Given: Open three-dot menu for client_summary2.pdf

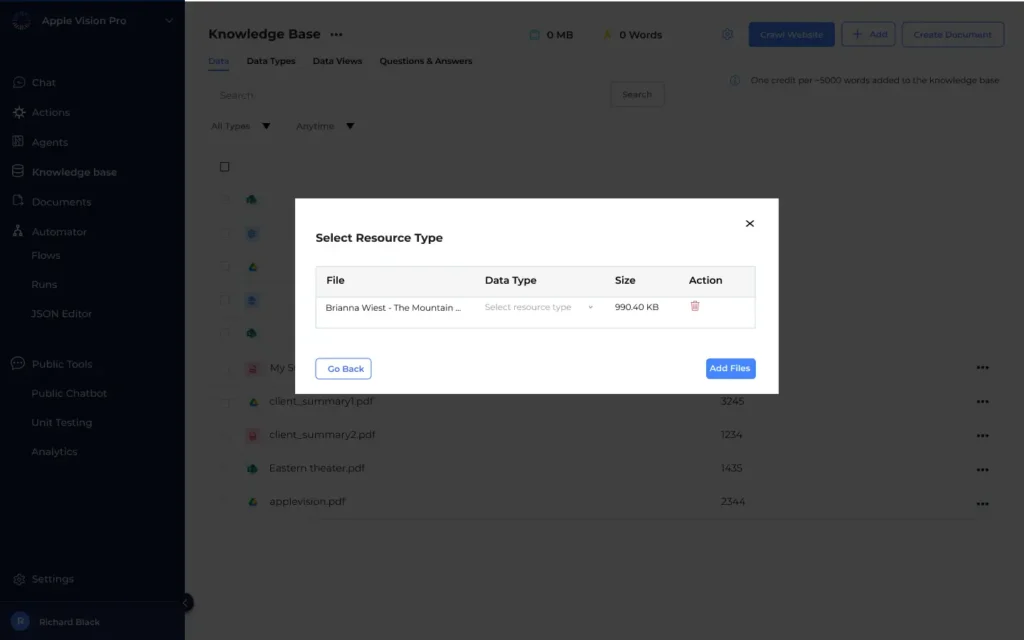Looking at the screenshot, I should pyautogui.click(x=982, y=436).
